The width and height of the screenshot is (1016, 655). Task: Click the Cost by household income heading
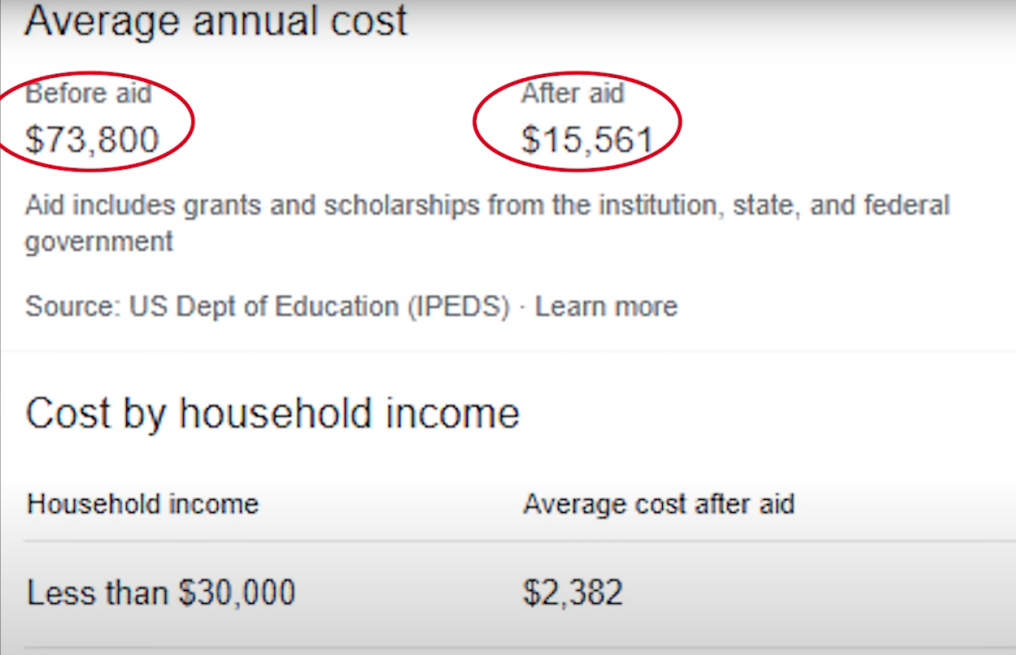pos(272,413)
